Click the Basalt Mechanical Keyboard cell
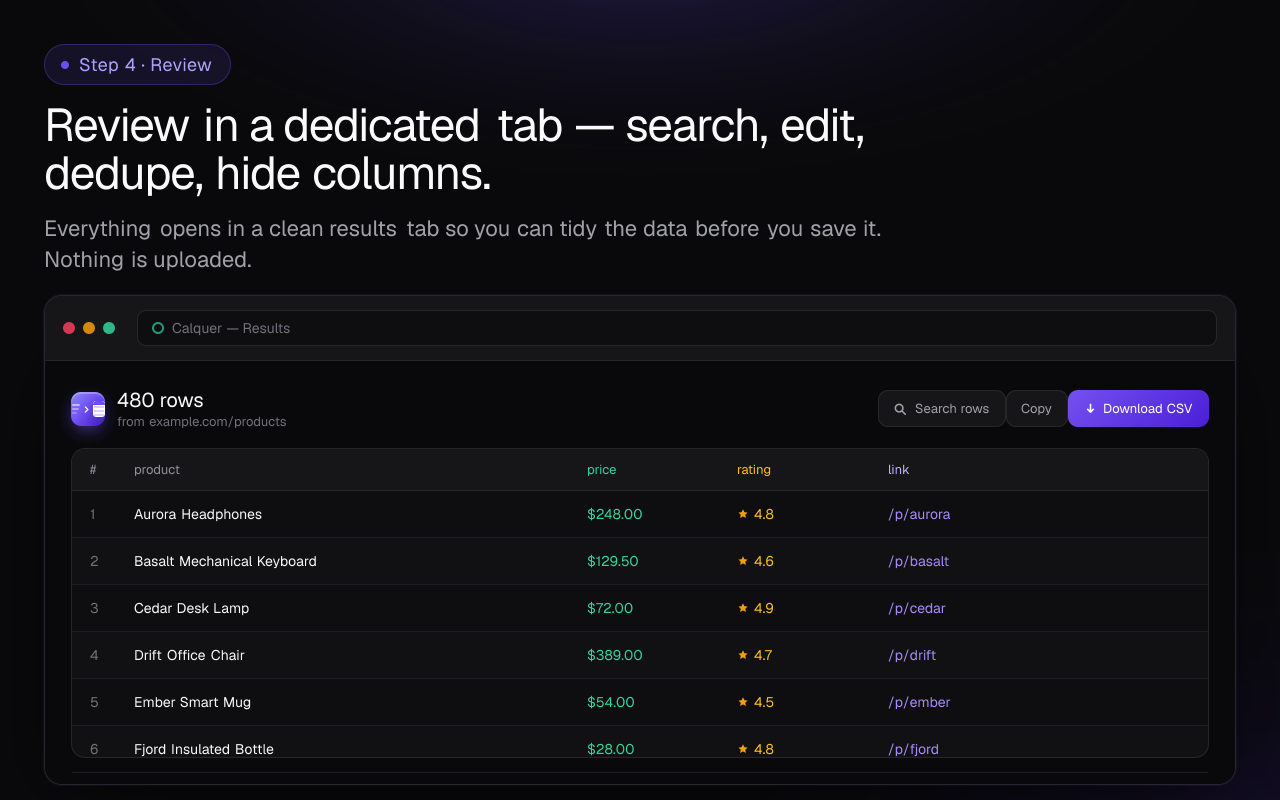This screenshot has width=1280, height=800. tap(225, 562)
